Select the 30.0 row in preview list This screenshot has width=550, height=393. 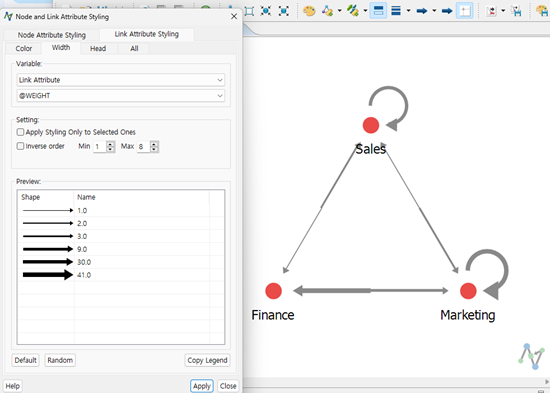pos(121,262)
